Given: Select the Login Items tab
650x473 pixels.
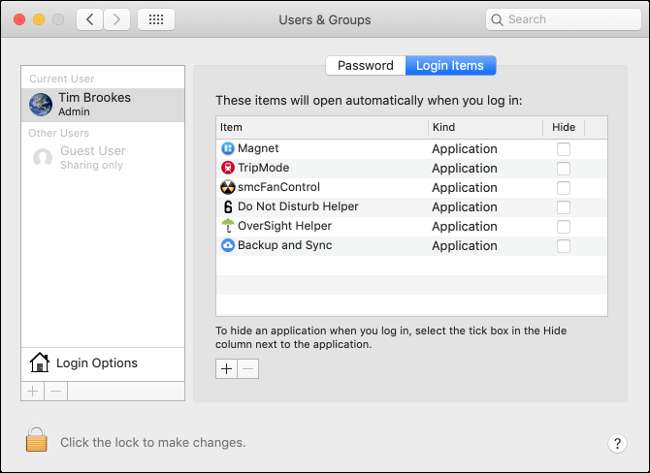Looking at the screenshot, I should pos(450,66).
